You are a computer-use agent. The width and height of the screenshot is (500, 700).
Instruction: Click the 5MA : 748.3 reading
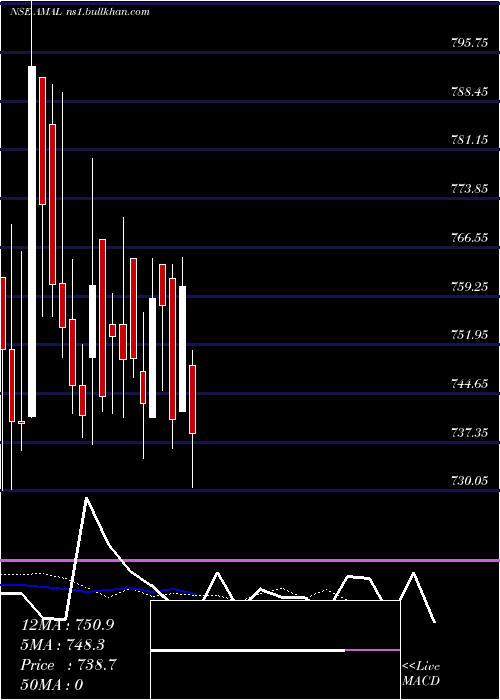pyautogui.click(x=63, y=645)
